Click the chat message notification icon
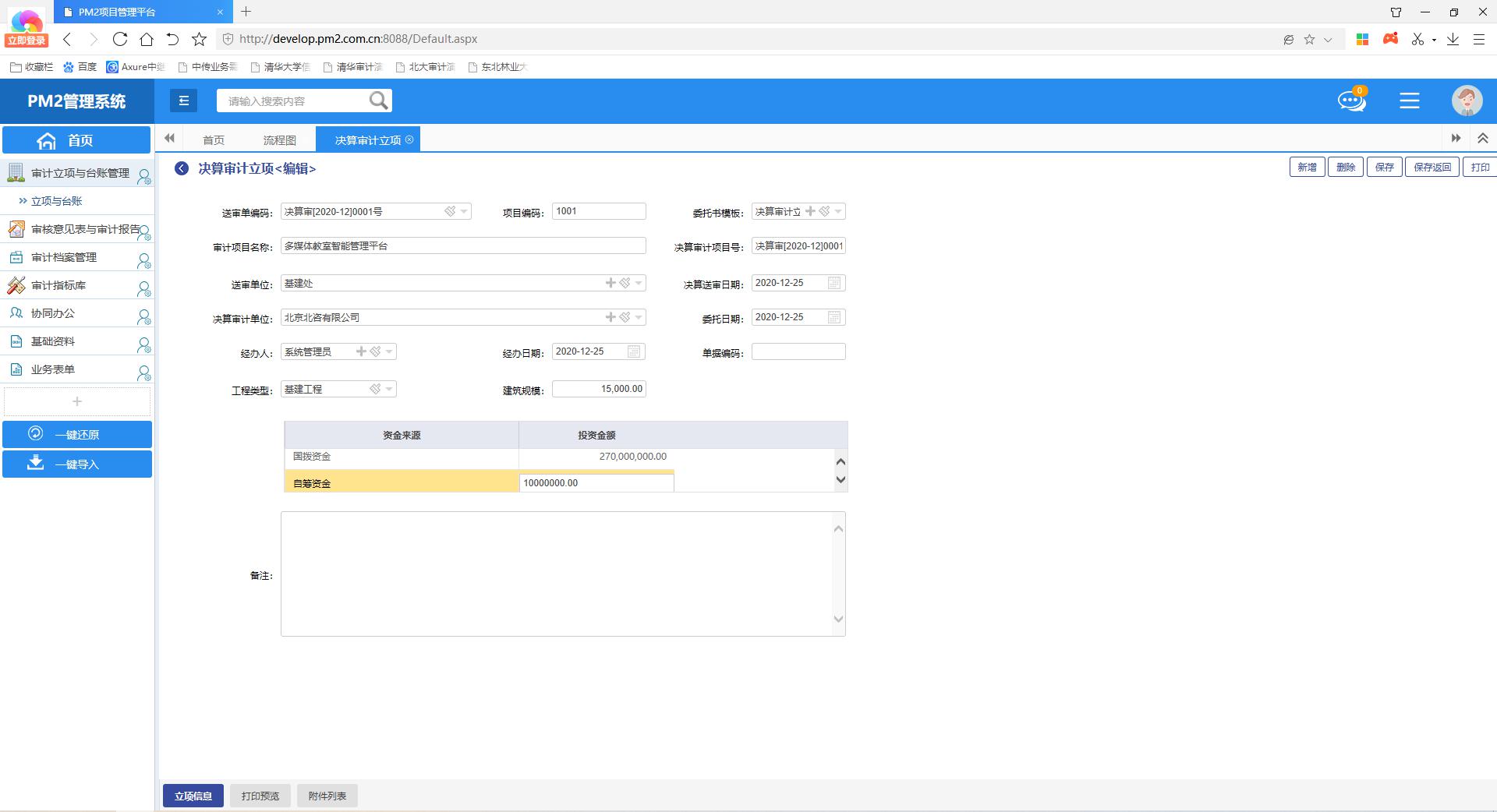The image size is (1497, 812). coord(1351,101)
